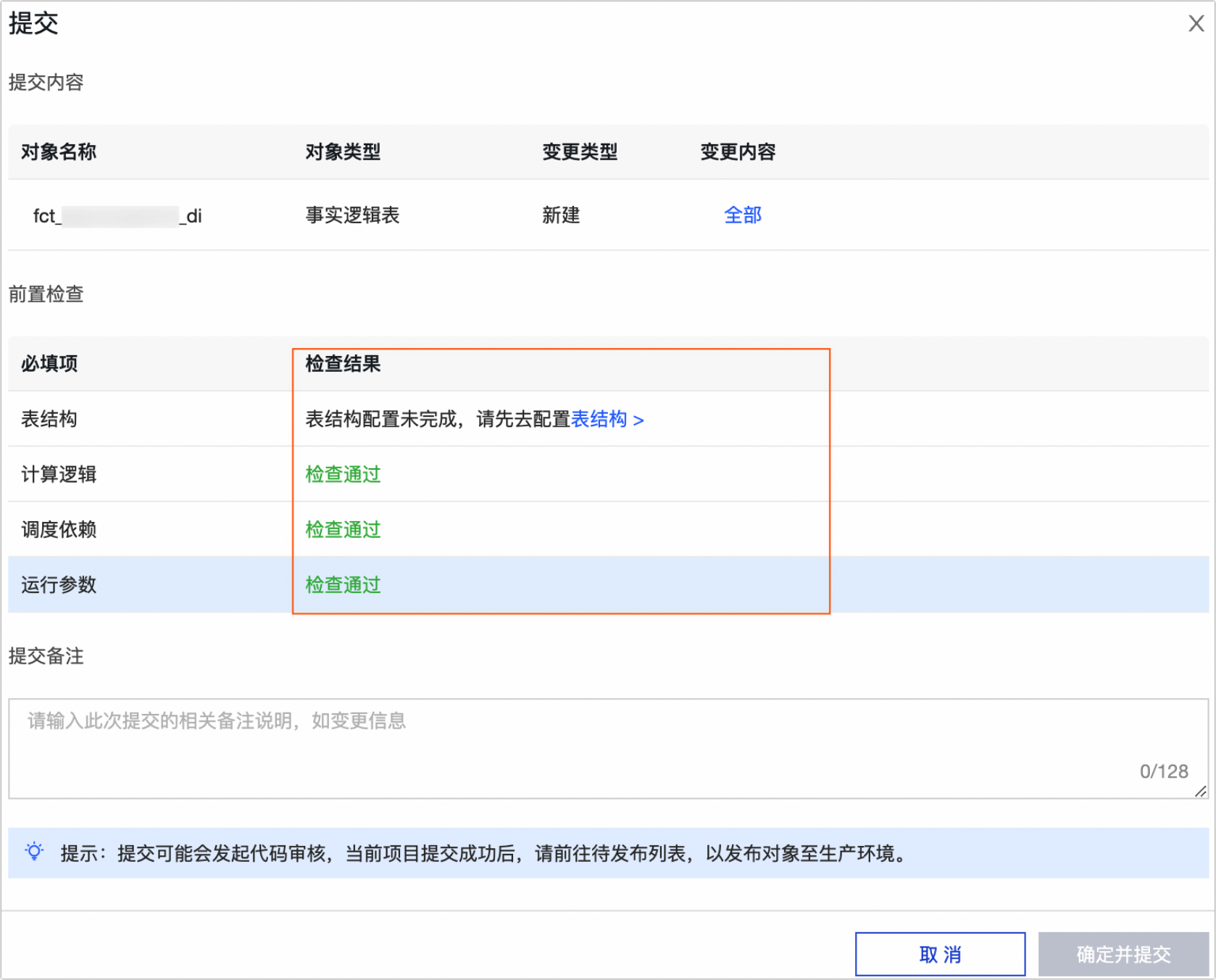1216x980 pixels.
Task: Select the 表结构 required item row label
Action: [x=49, y=419]
